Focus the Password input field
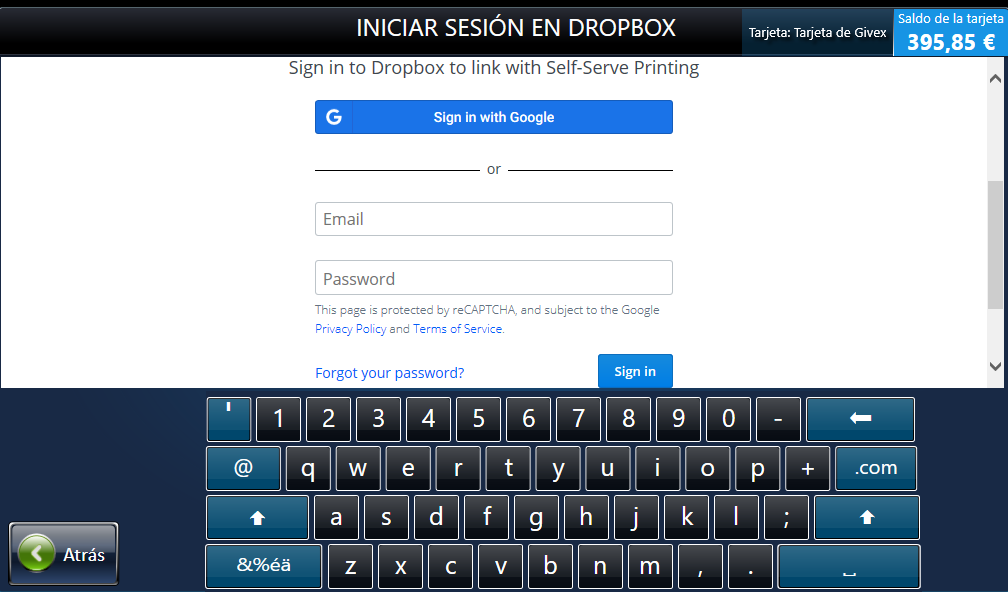 (x=494, y=278)
